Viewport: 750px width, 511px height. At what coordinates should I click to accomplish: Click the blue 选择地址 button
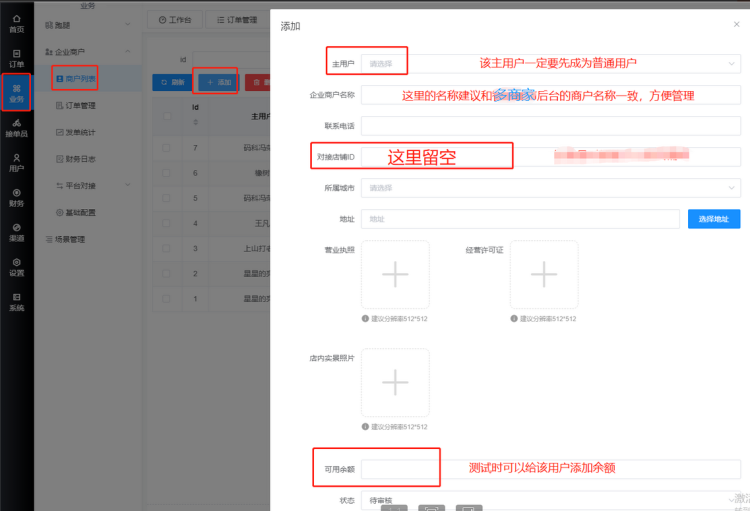[x=714, y=219]
